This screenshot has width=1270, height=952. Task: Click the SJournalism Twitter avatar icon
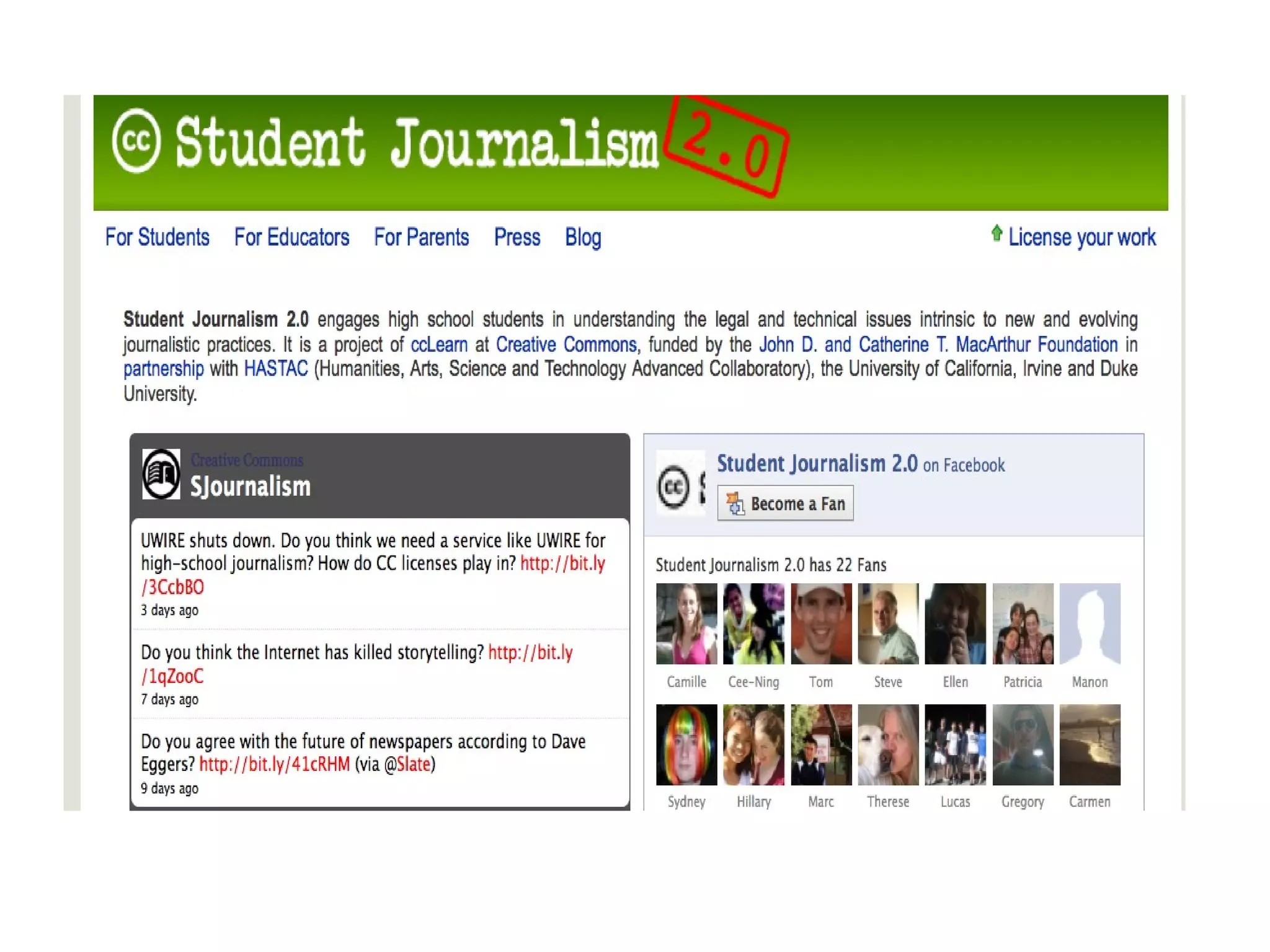[161, 474]
